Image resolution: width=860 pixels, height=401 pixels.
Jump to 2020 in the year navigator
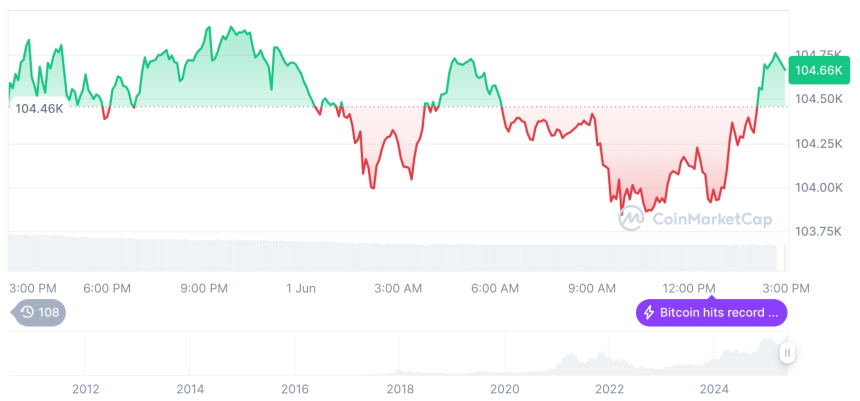click(505, 388)
